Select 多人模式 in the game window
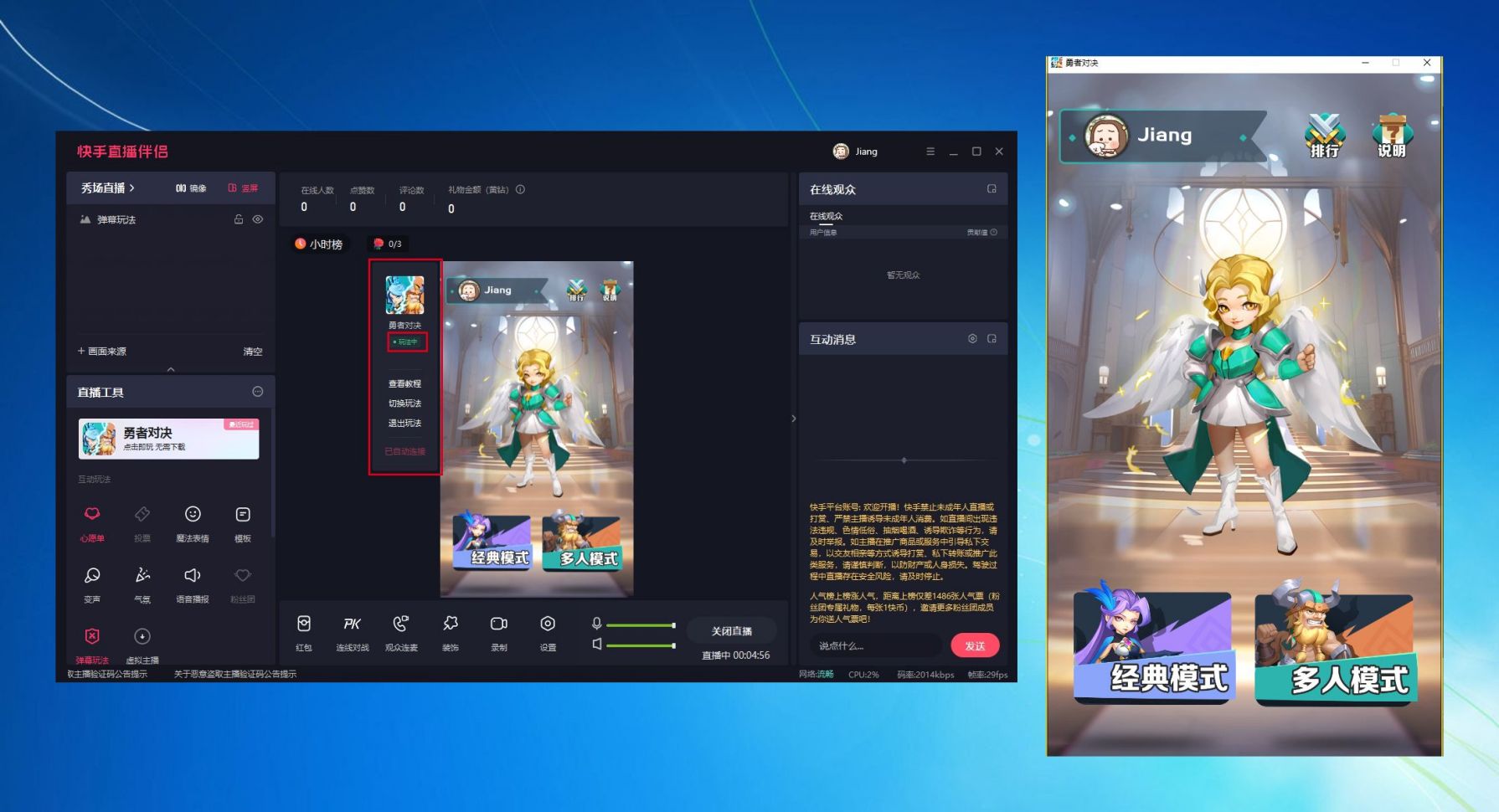Screen dimensions: 1499x812 (x=1337, y=643)
